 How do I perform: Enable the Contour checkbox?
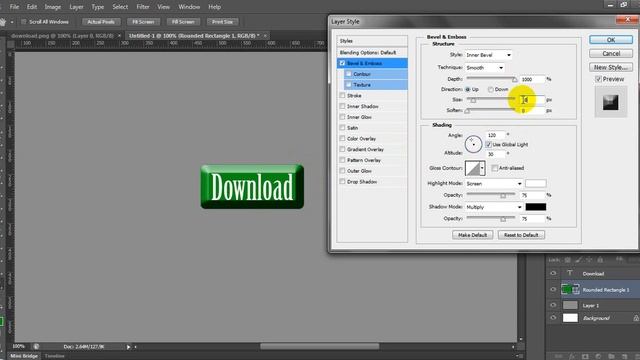349,74
